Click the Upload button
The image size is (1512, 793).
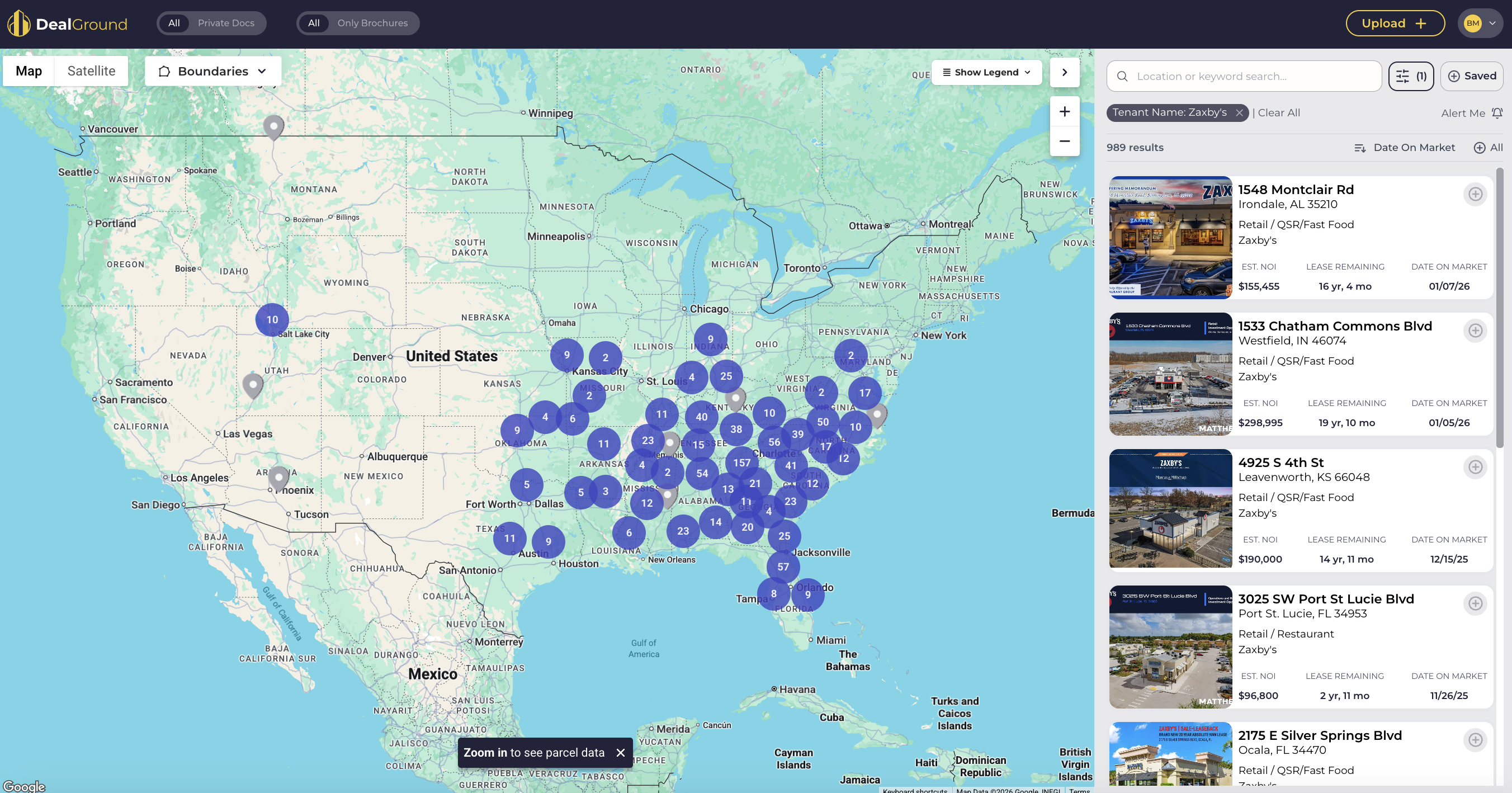click(x=1395, y=23)
